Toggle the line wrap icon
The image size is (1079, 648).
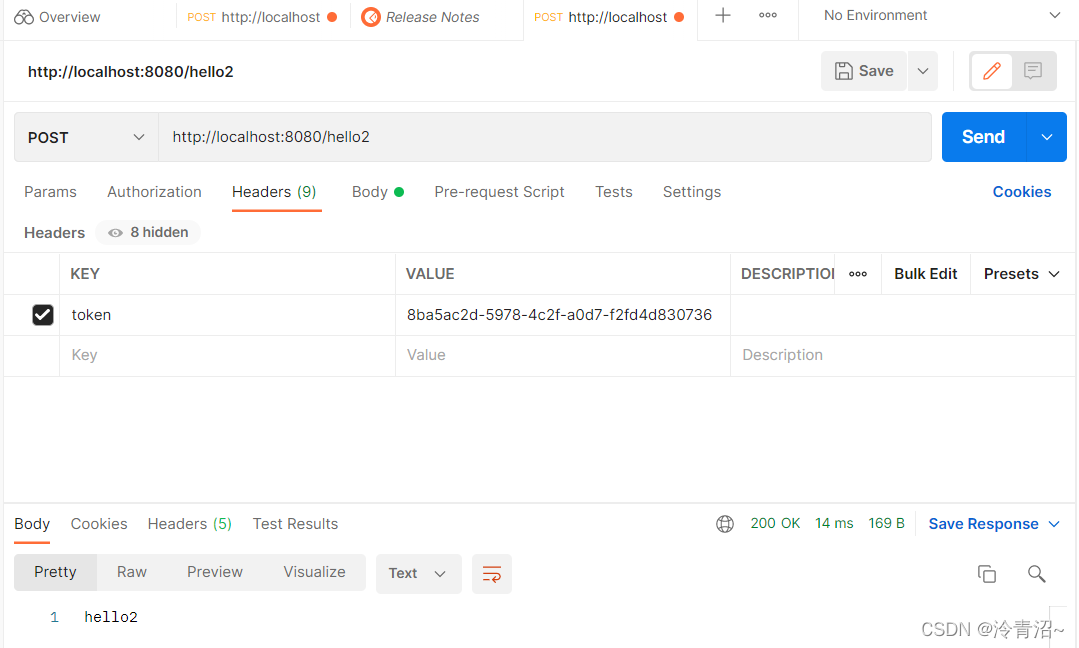[x=491, y=574]
